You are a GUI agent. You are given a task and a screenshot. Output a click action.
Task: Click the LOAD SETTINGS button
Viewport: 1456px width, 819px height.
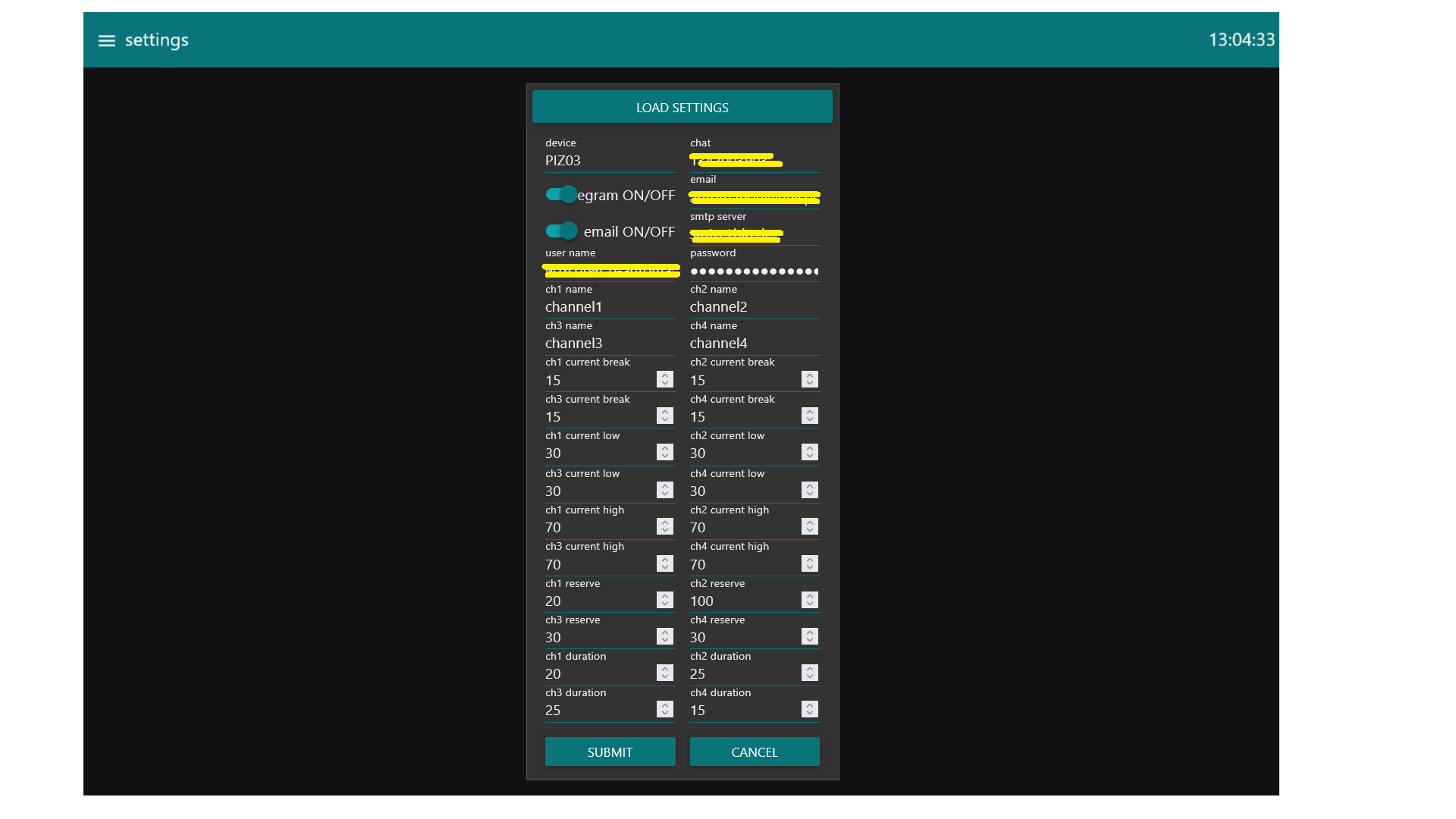[681, 107]
